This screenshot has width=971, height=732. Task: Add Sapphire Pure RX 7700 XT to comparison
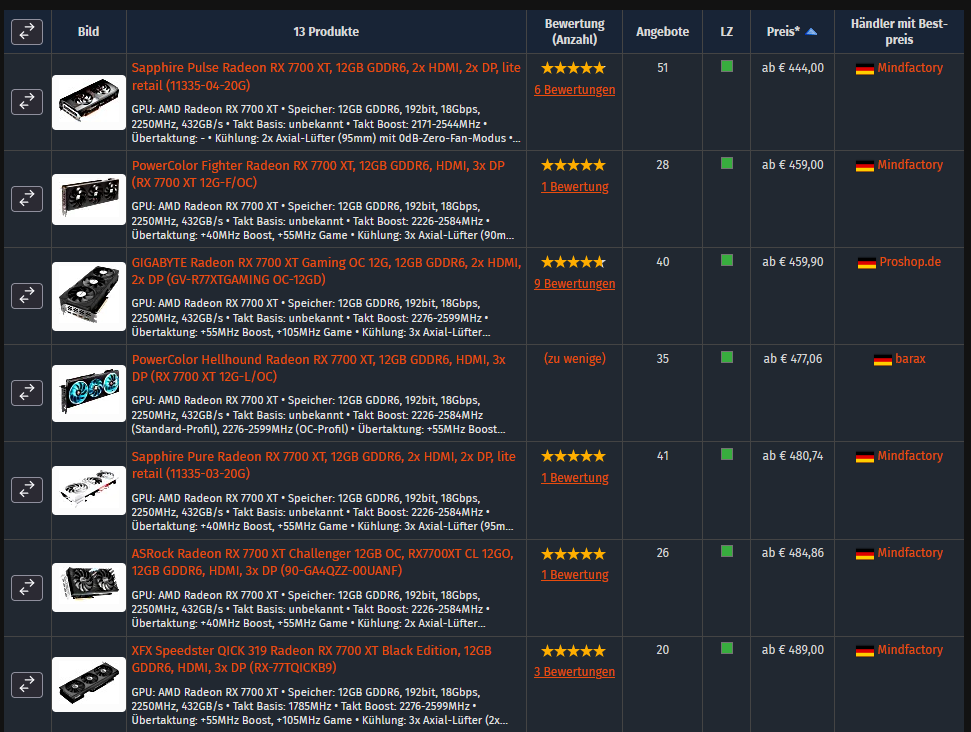click(x=27, y=490)
